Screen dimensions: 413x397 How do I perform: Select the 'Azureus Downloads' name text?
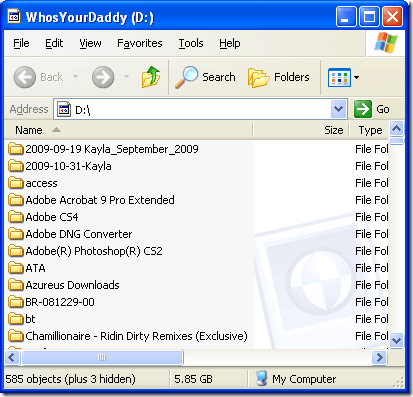(x=72, y=285)
